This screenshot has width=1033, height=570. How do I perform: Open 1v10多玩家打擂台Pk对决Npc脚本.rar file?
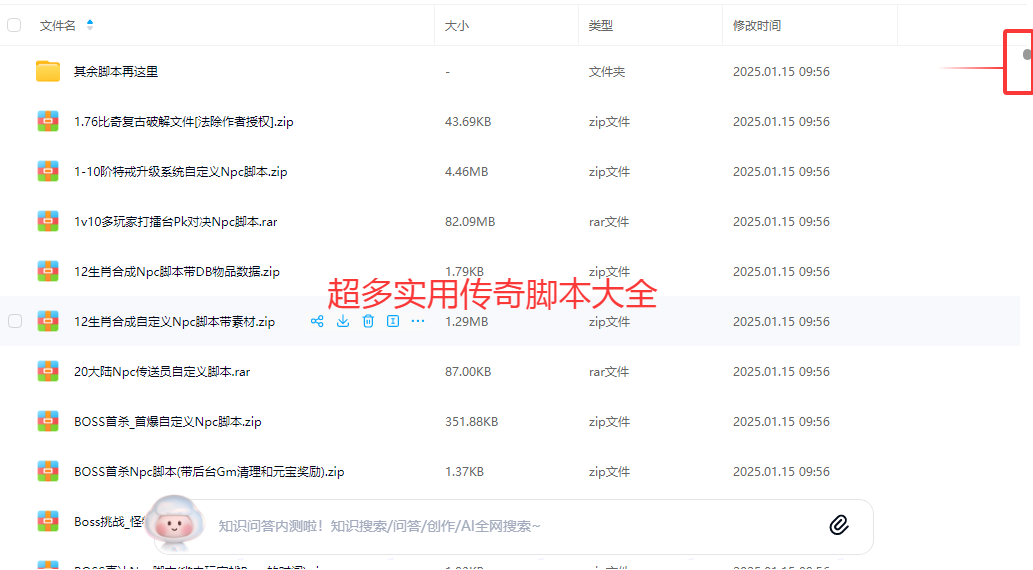(x=175, y=221)
